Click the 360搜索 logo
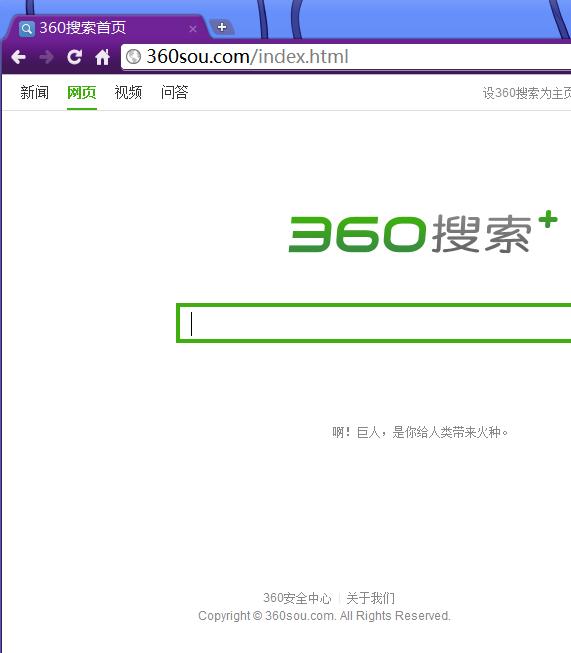 pos(423,232)
